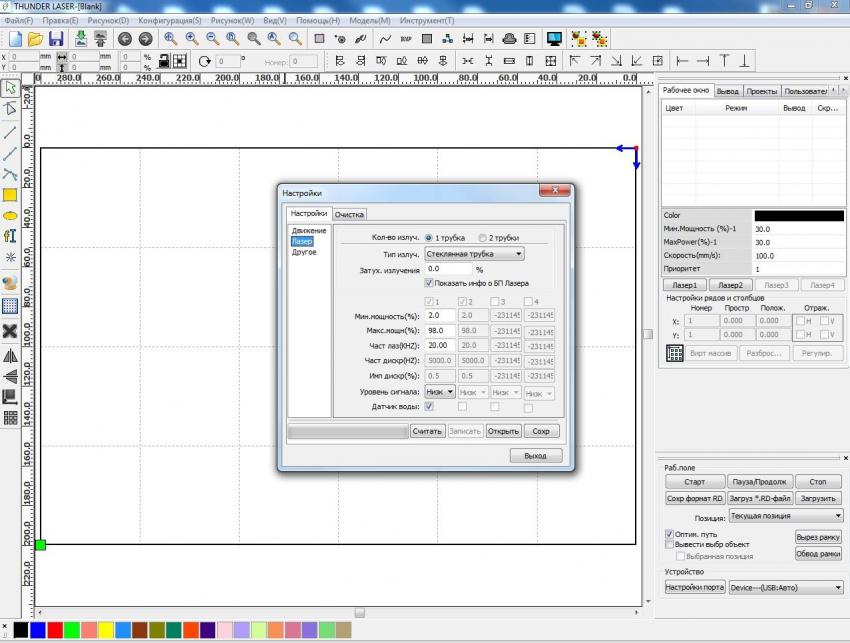Click the monitor preview icon in toolbar
Screen dimensions: 850x643
[554, 39]
